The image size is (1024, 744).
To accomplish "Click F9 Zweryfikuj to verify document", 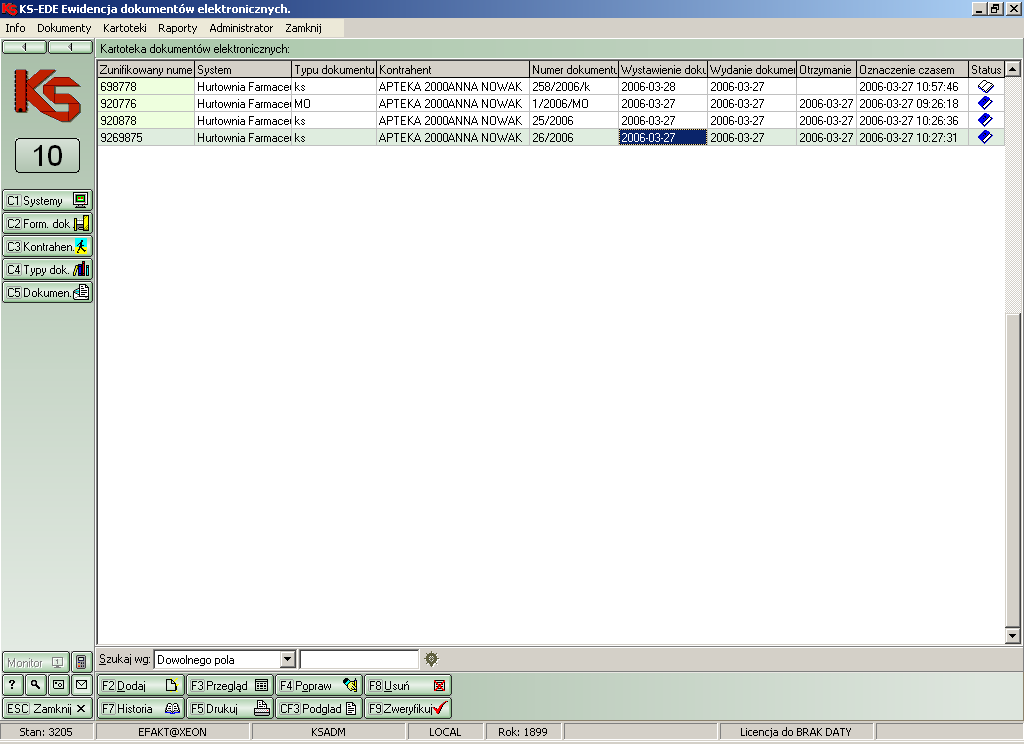I will click(408, 708).
